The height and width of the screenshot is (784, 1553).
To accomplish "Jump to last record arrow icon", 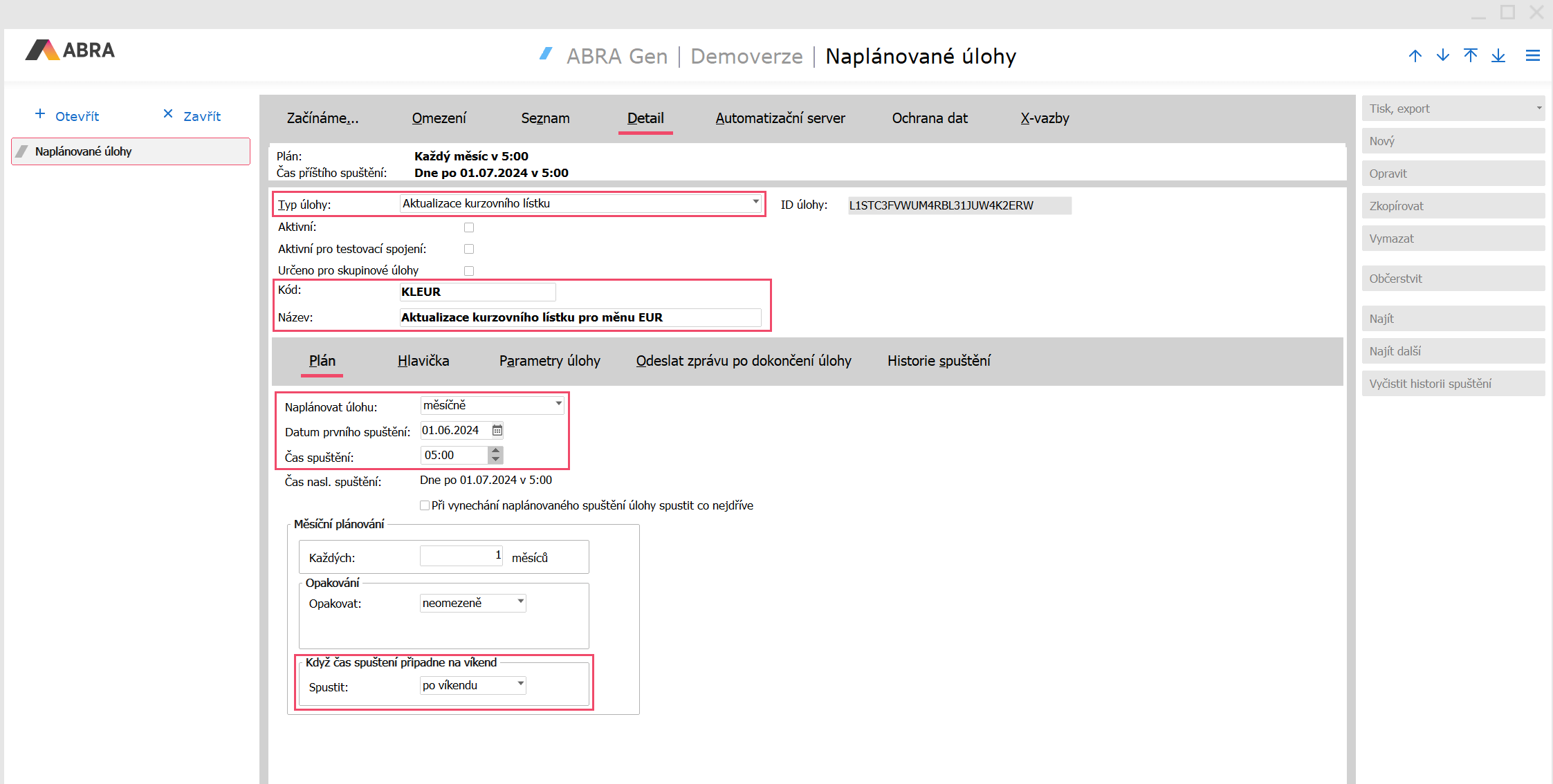I will coord(1498,56).
